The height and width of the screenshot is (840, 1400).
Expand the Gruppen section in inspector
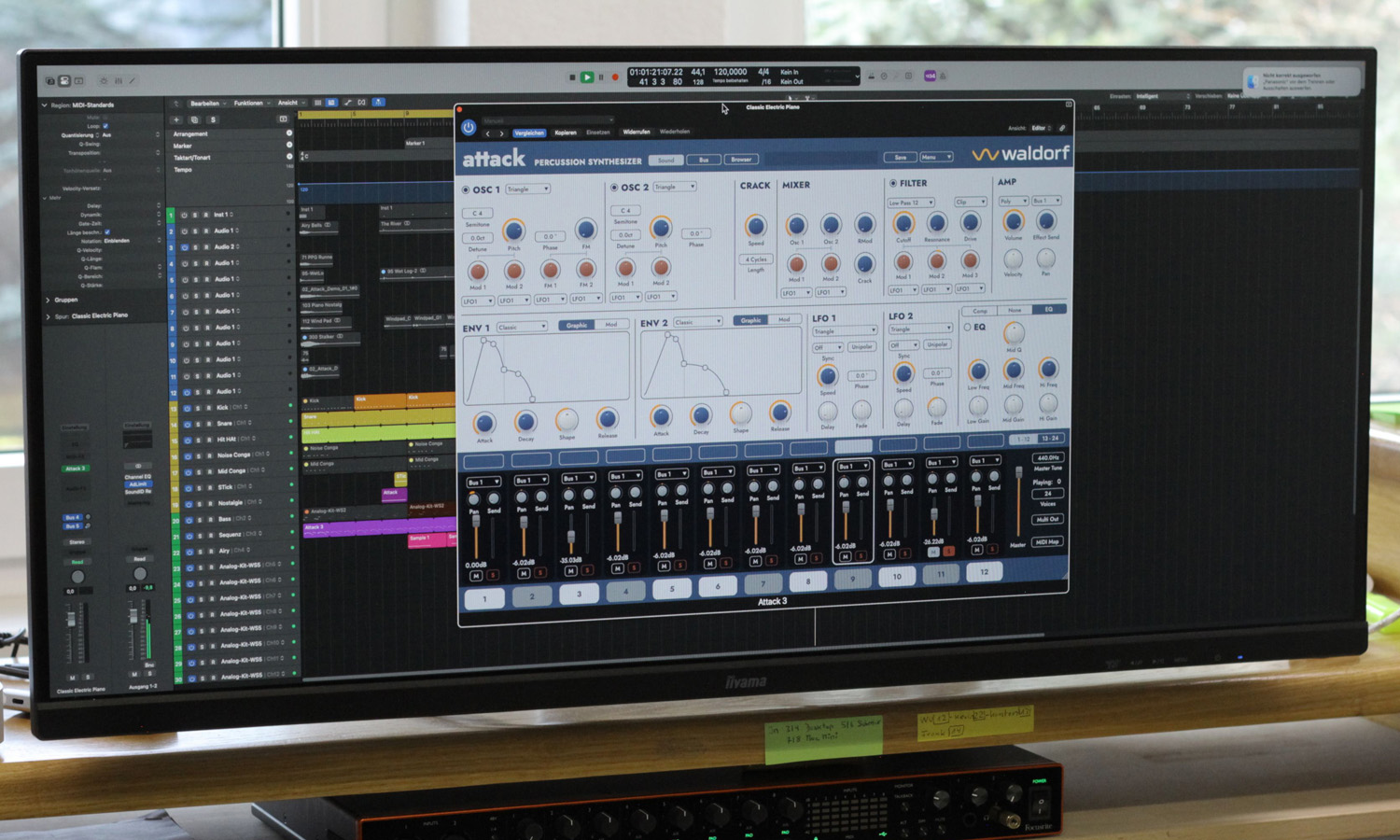pyautogui.click(x=48, y=301)
